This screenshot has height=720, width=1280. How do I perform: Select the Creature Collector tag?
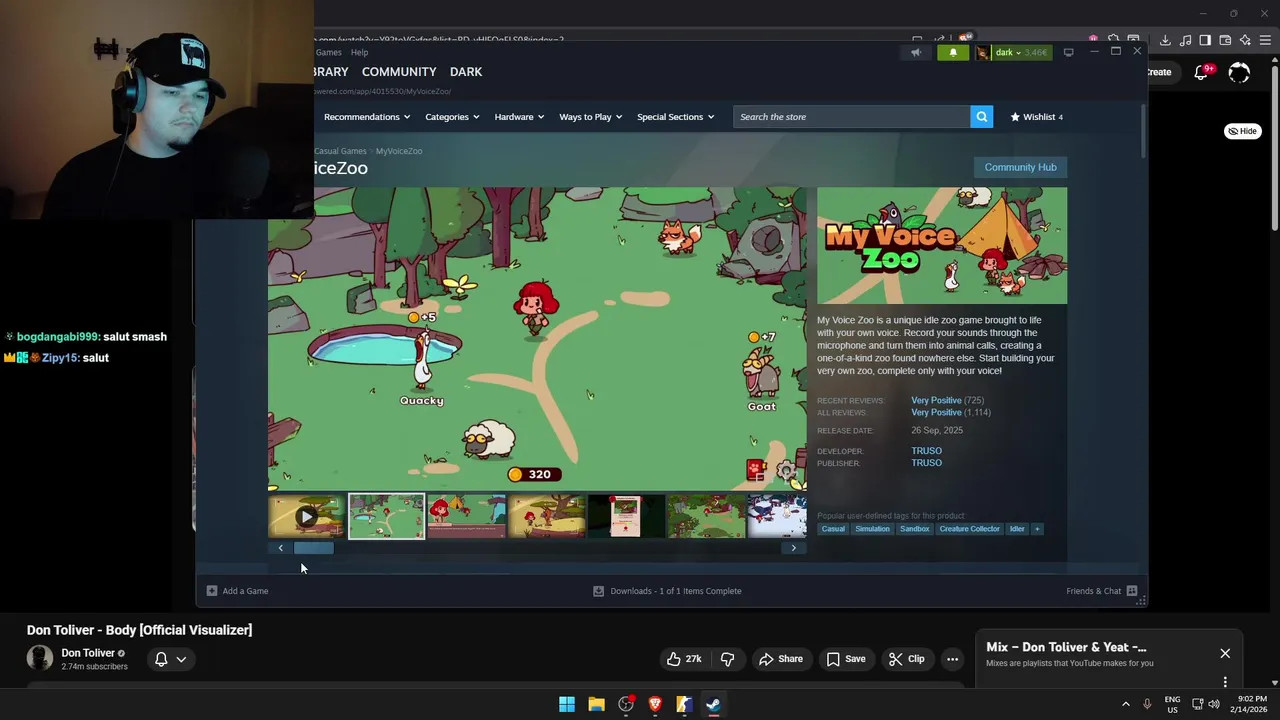[969, 529]
